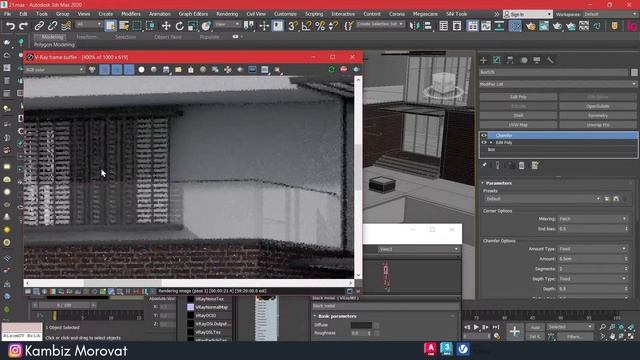Click the Render Production teapot icon
Viewport: 640px width, 360px height.
pyautogui.click(x=570, y=26)
